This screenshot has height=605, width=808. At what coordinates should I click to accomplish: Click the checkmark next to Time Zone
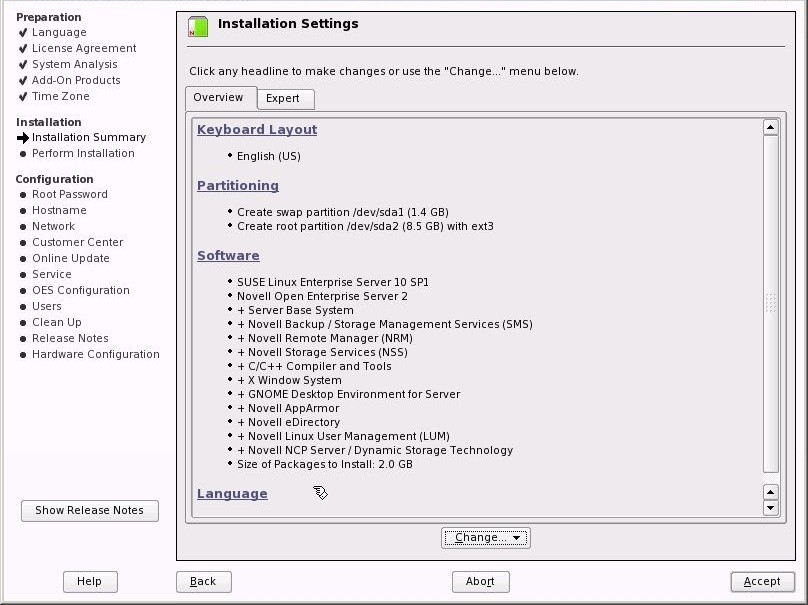click(x=23, y=96)
